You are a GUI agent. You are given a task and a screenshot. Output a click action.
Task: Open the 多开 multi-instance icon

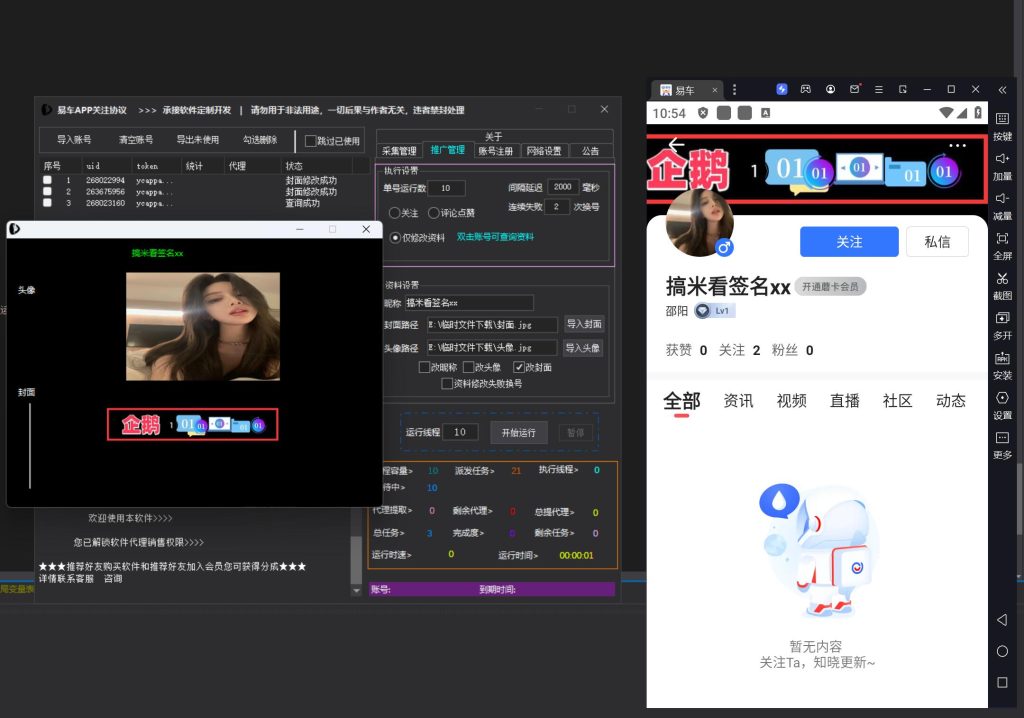pyautogui.click(x=1002, y=319)
